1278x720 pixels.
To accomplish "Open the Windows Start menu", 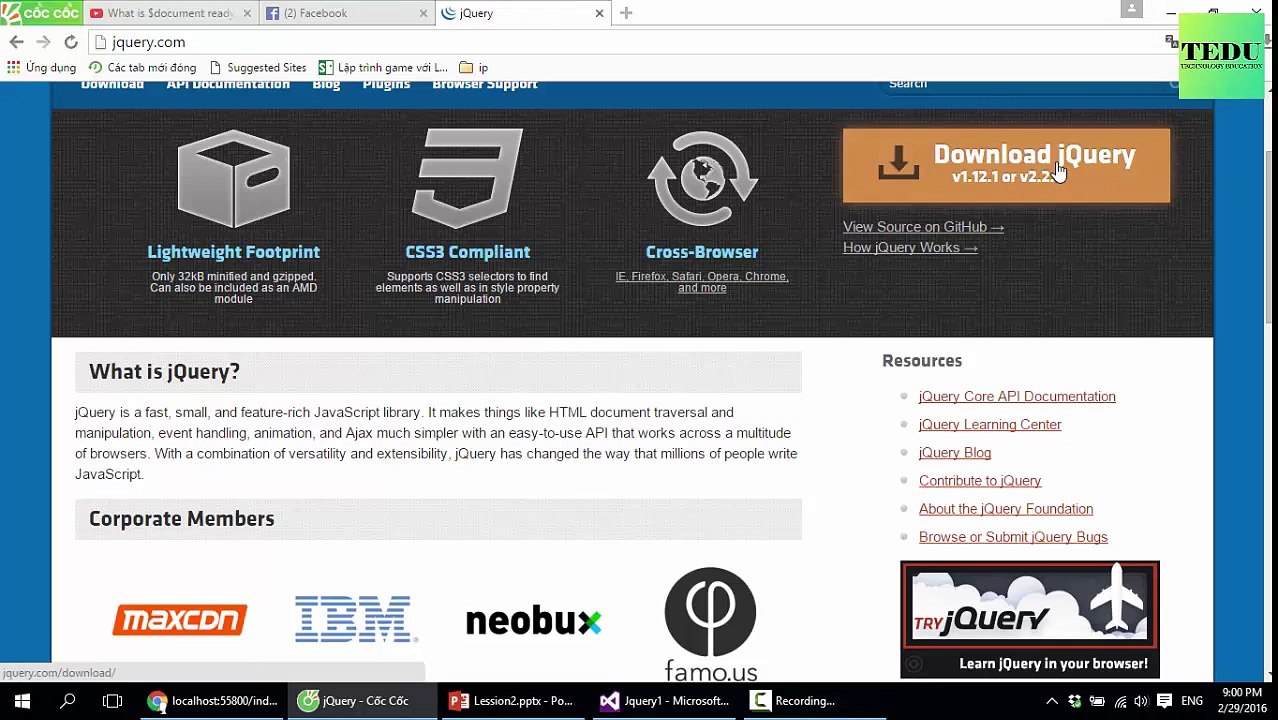I will (x=22, y=701).
